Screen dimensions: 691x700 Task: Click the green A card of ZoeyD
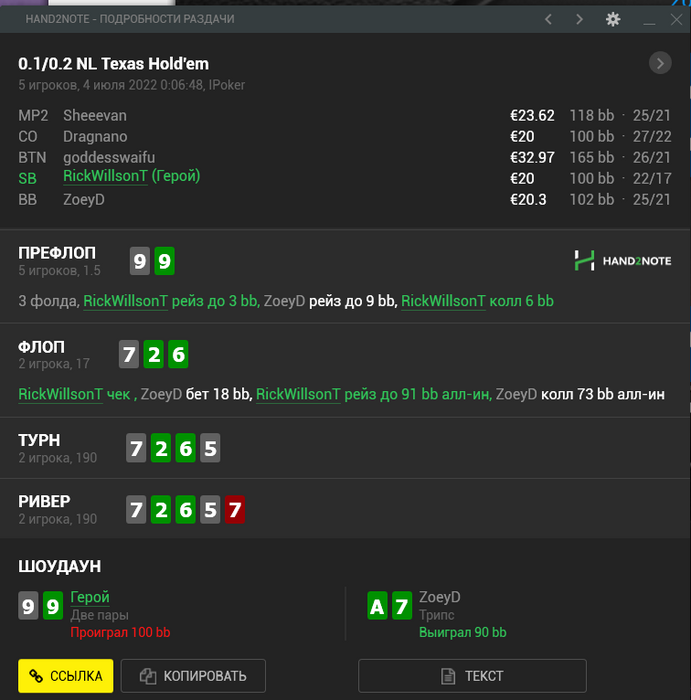point(377,606)
